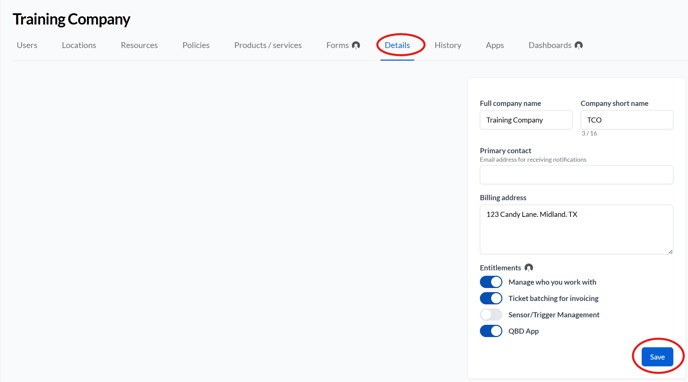The image size is (688, 382).
Task: Click the Primary contact label
Action: [505, 150]
